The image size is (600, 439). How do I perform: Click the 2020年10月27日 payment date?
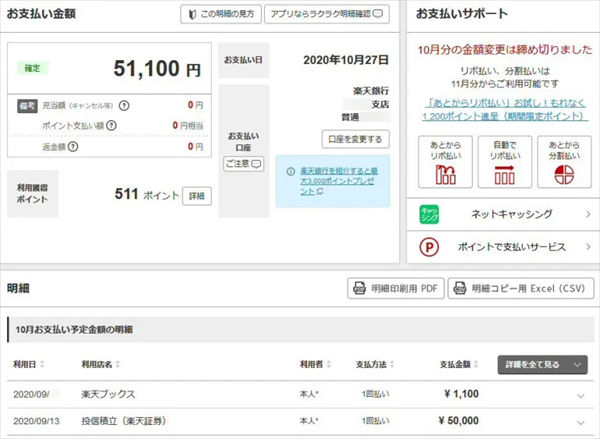tap(346, 60)
